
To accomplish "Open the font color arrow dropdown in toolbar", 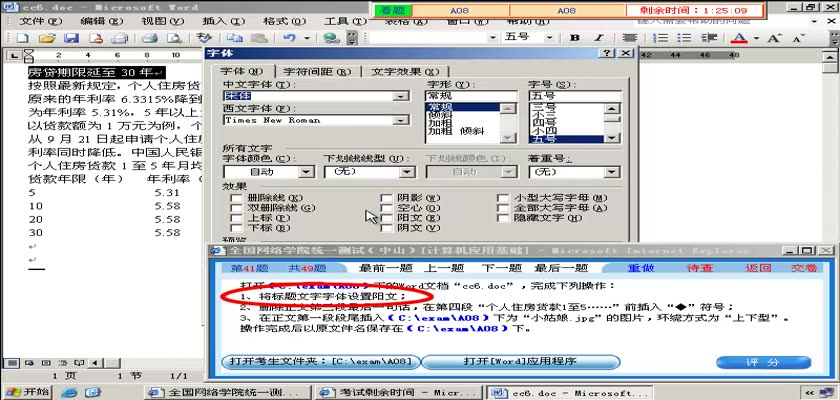I will click(x=756, y=38).
